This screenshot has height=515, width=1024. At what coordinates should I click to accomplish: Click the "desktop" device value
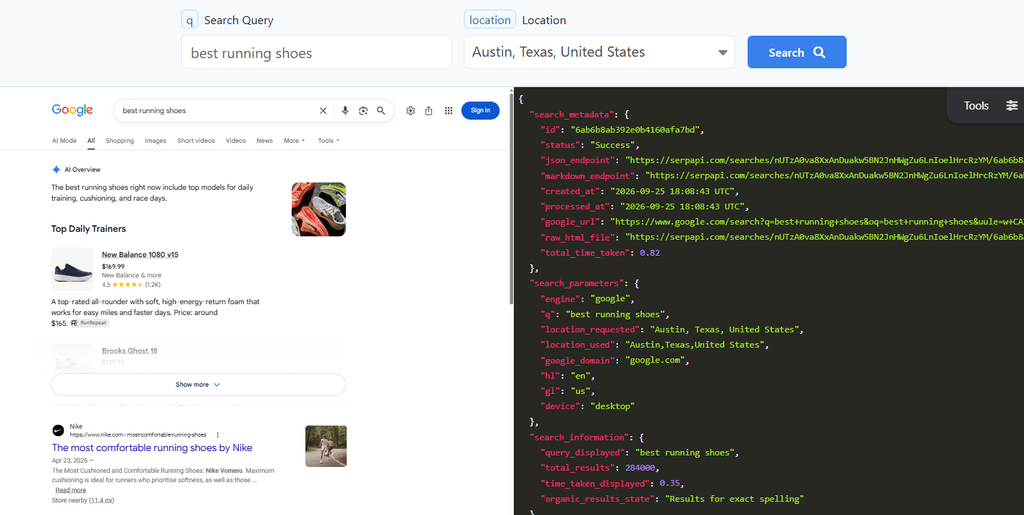[613, 407]
